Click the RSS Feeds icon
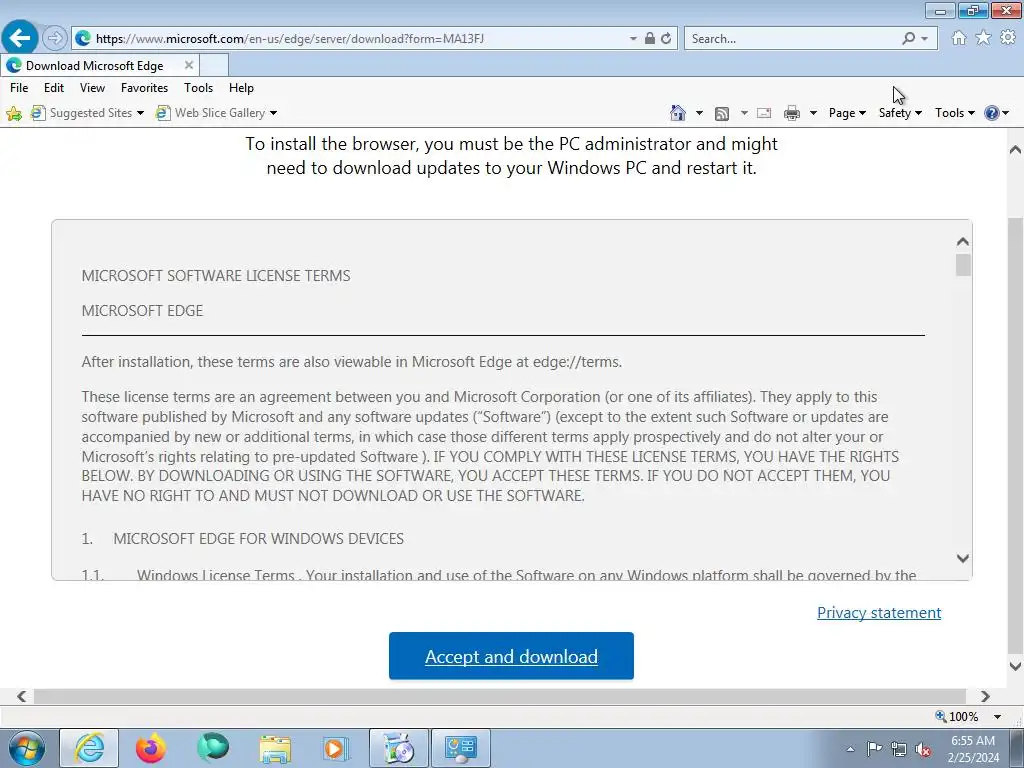Viewport: 1024px width, 768px height. (722, 114)
